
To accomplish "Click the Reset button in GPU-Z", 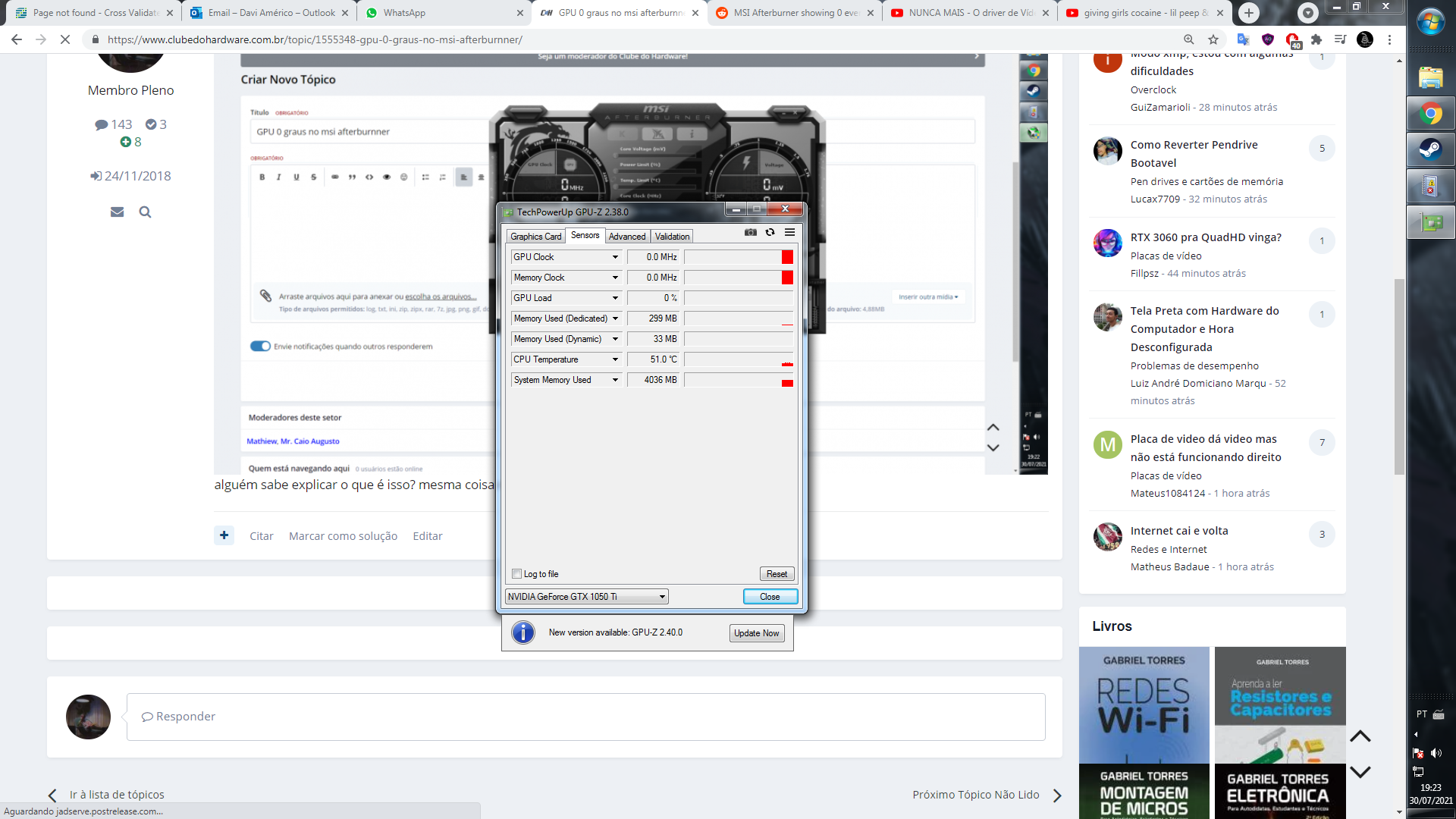I will [777, 574].
